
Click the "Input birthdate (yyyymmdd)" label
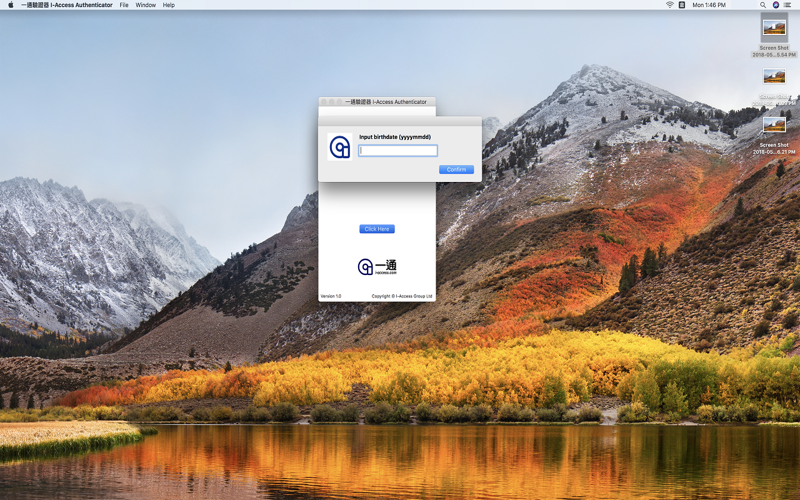click(x=395, y=137)
